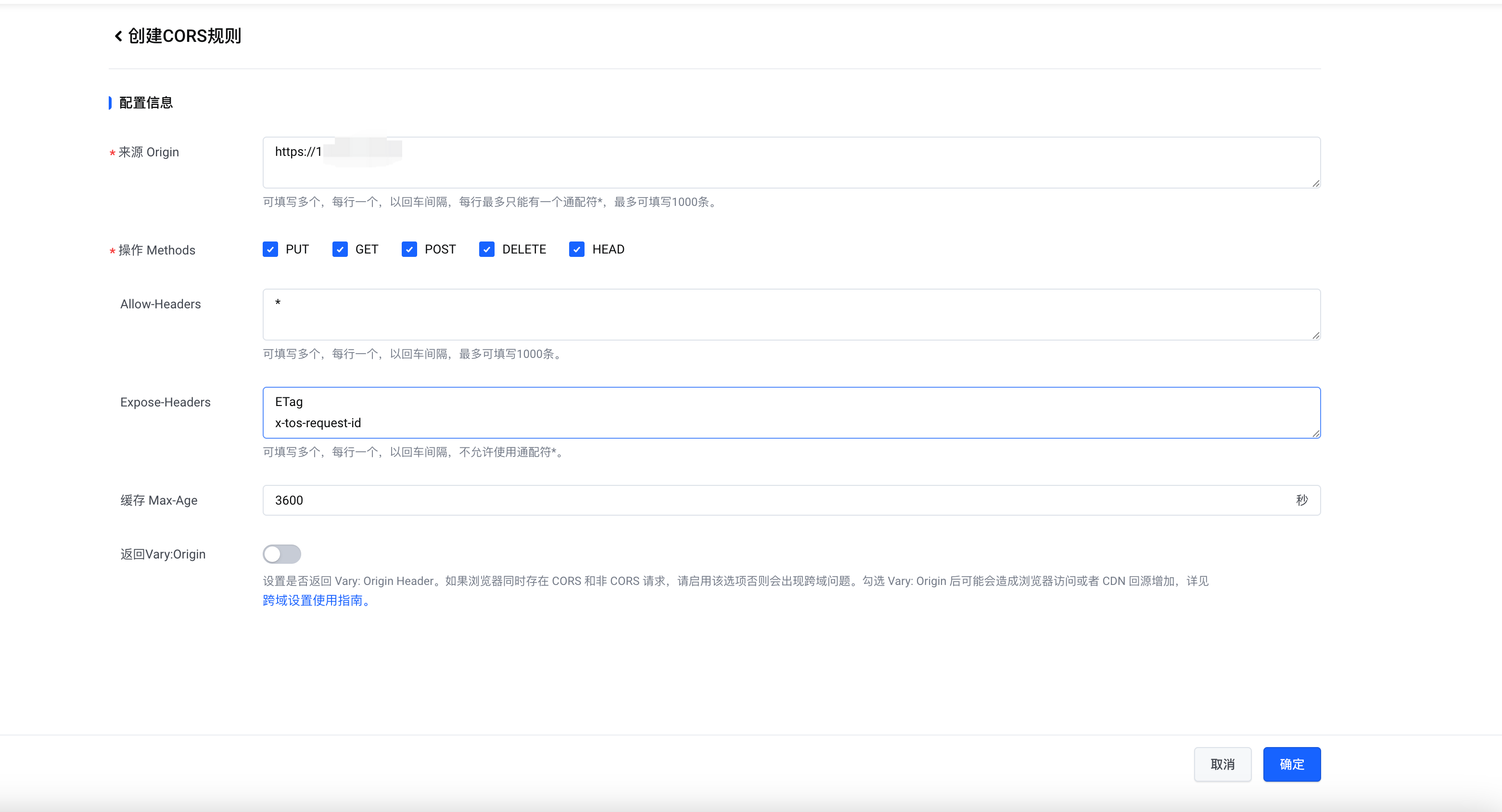
Task: Click the Allow-Headers field label
Action: (x=160, y=304)
